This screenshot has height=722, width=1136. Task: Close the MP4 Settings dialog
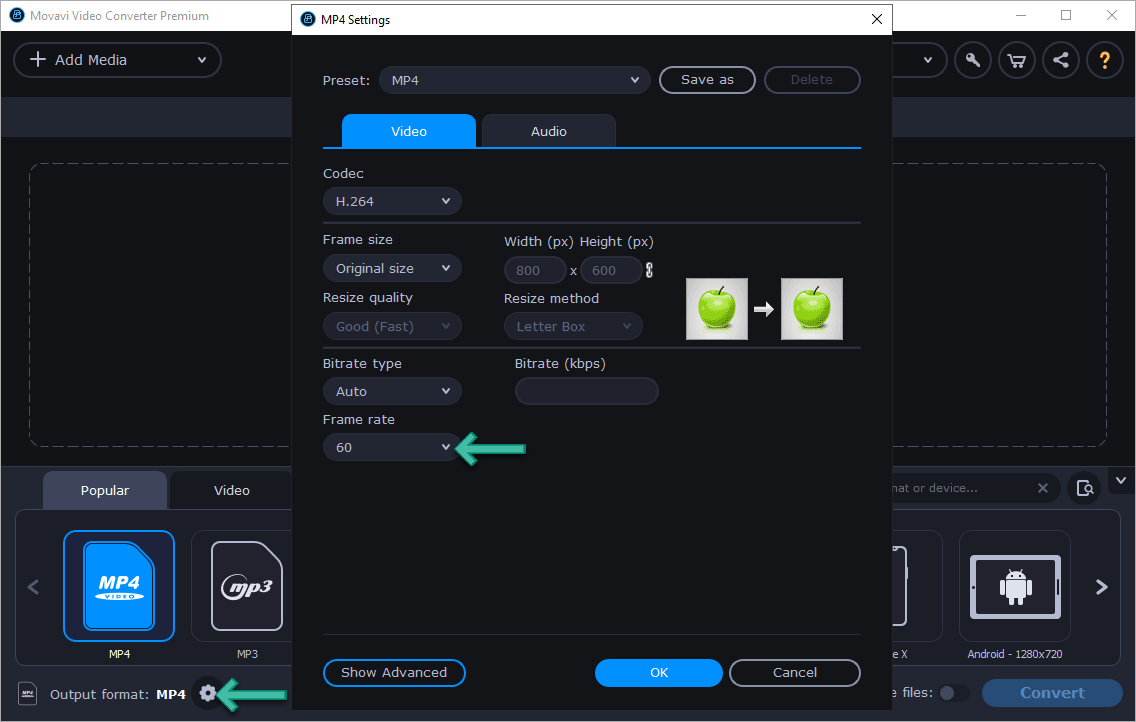coord(877,19)
